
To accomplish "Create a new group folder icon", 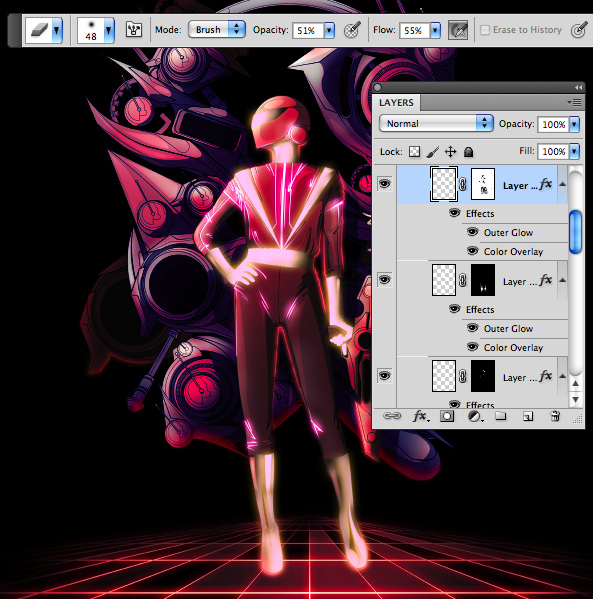I will (x=501, y=416).
